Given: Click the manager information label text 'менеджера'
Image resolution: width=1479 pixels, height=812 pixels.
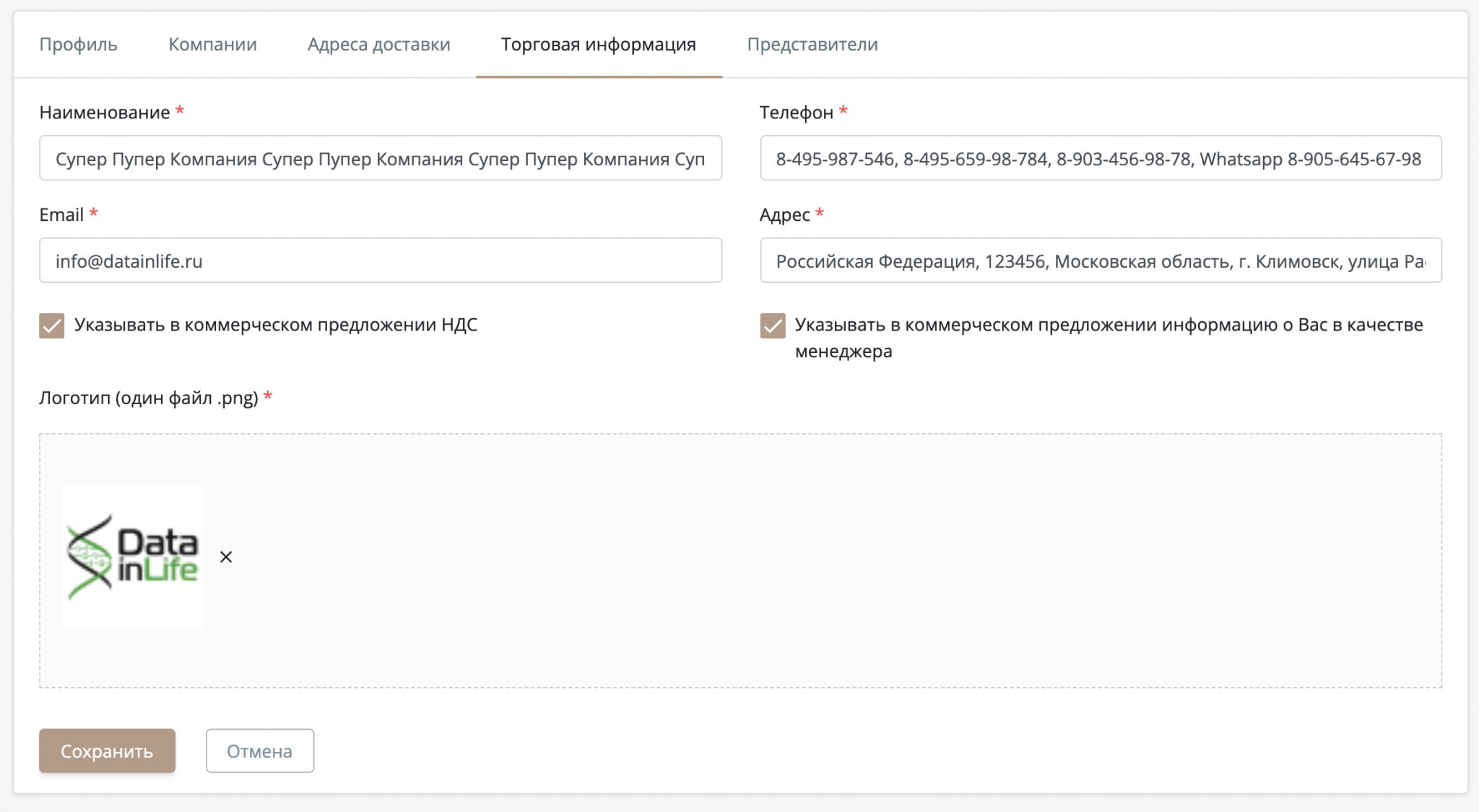Looking at the screenshot, I should [x=843, y=352].
